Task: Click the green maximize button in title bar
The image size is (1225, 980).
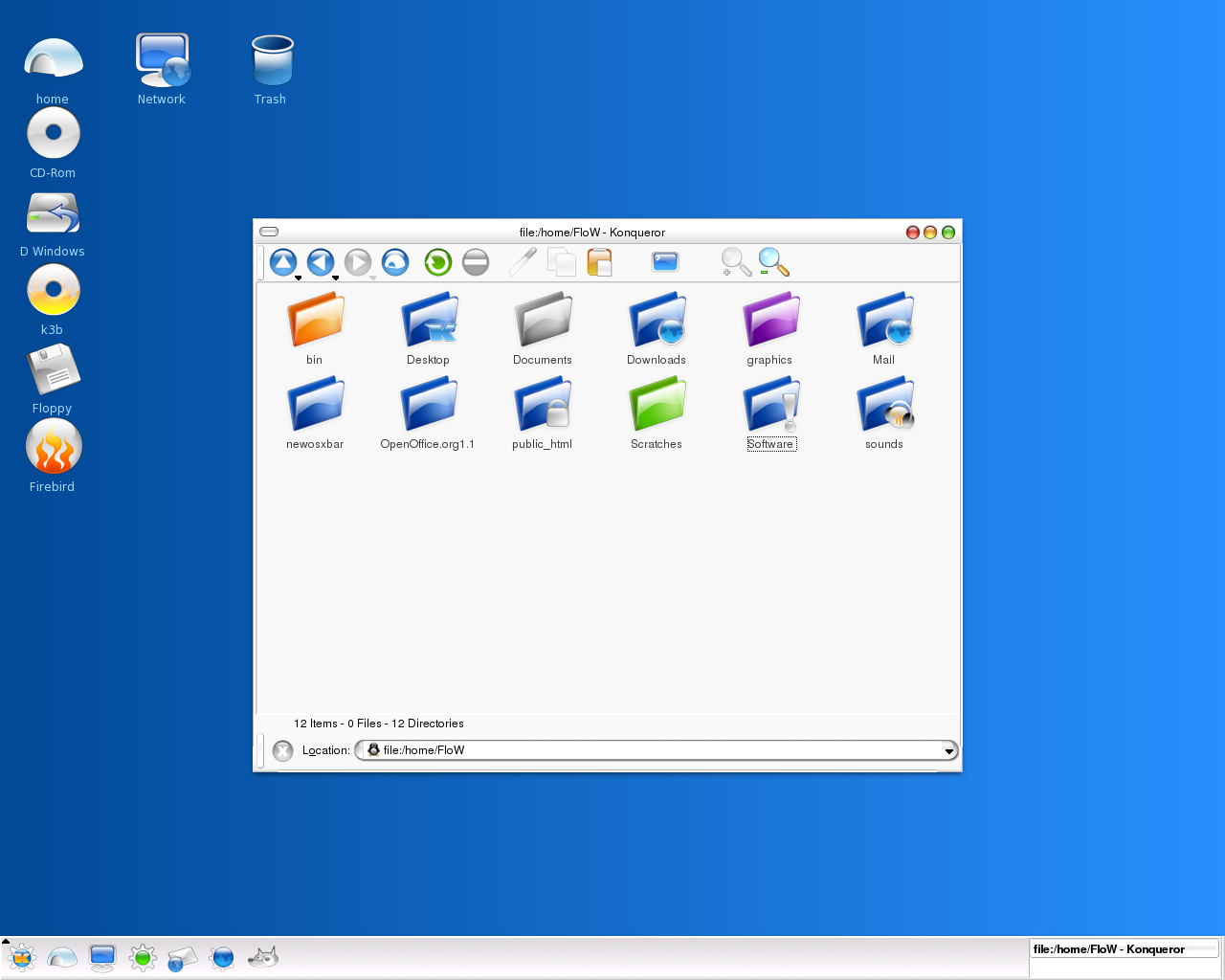Action: pyautogui.click(x=948, y=232)
